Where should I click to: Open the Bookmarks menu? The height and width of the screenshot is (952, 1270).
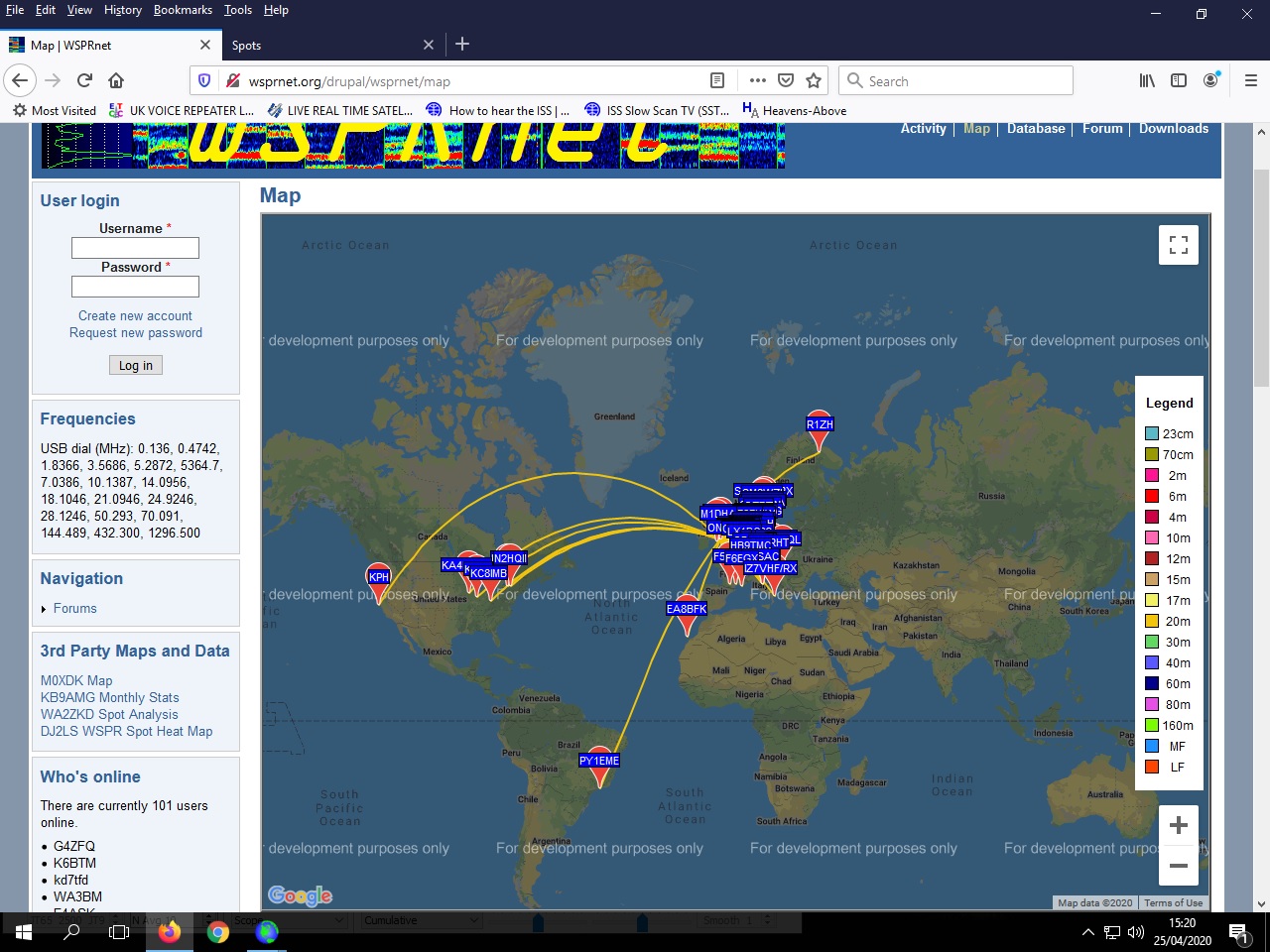coord(183,10)
